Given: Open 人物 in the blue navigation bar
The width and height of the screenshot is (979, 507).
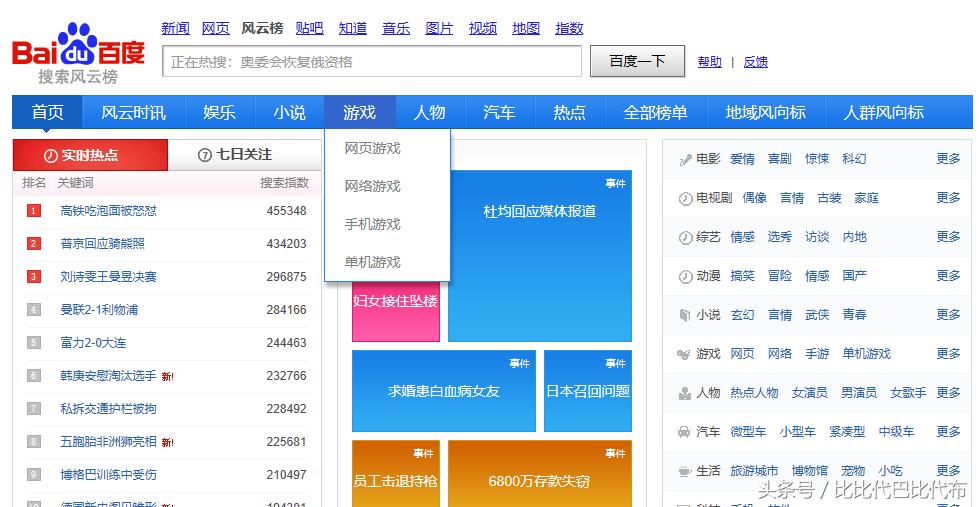Looking at the screenshot, I should 430,112.
